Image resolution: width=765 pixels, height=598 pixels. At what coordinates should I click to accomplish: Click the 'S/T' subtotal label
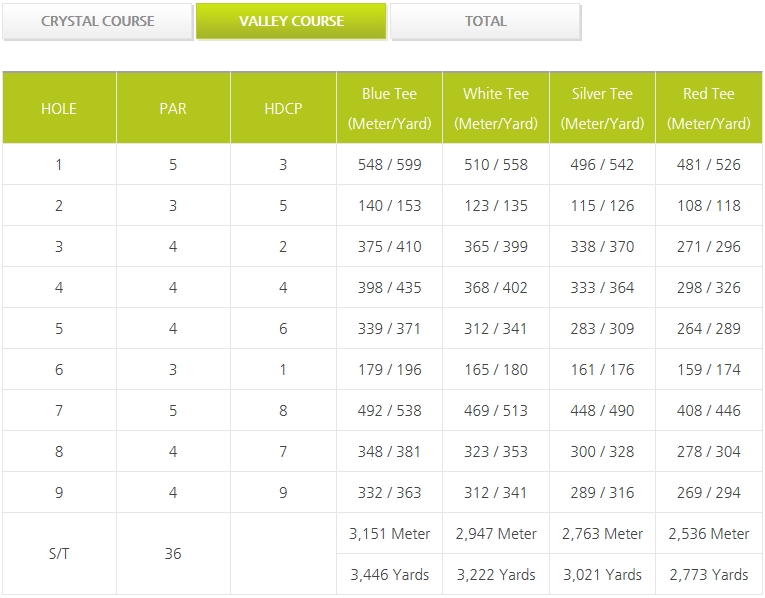tap(59, 554)
